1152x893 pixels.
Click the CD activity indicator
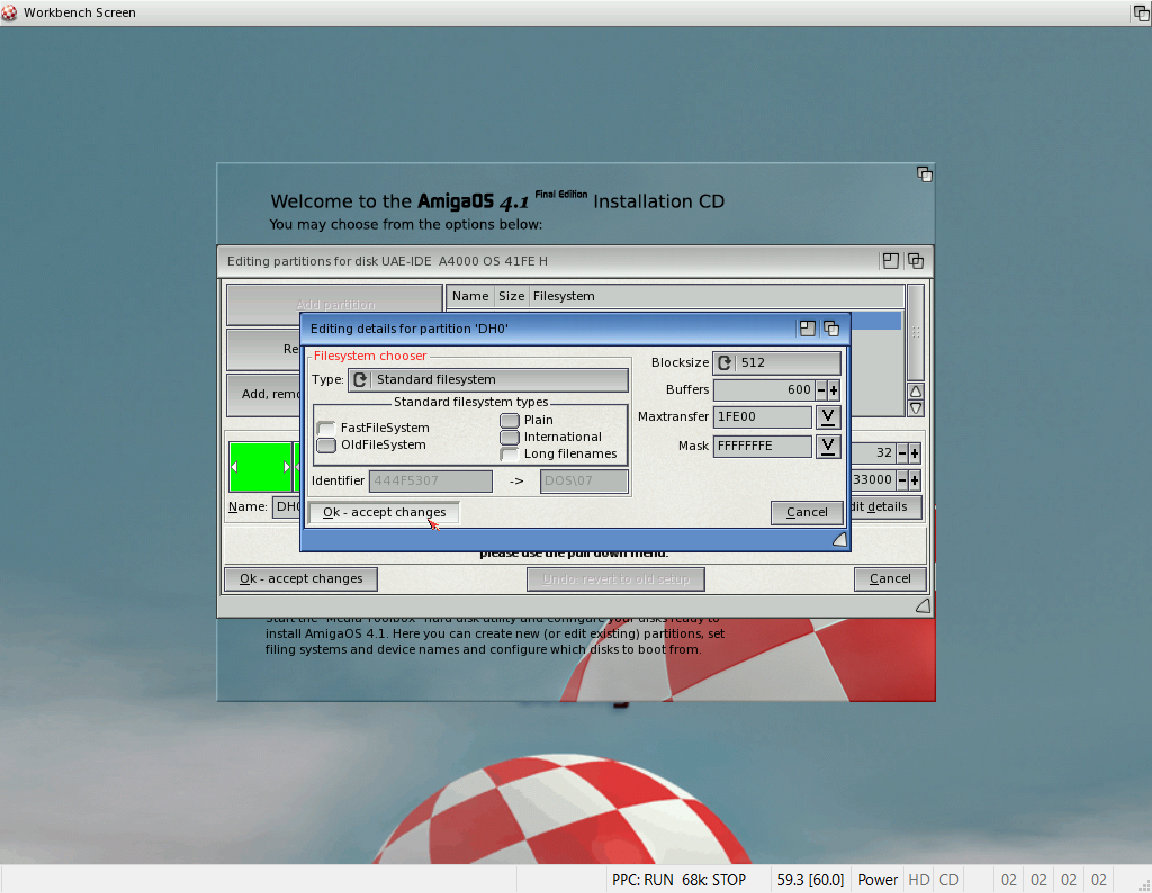point(948,879)
